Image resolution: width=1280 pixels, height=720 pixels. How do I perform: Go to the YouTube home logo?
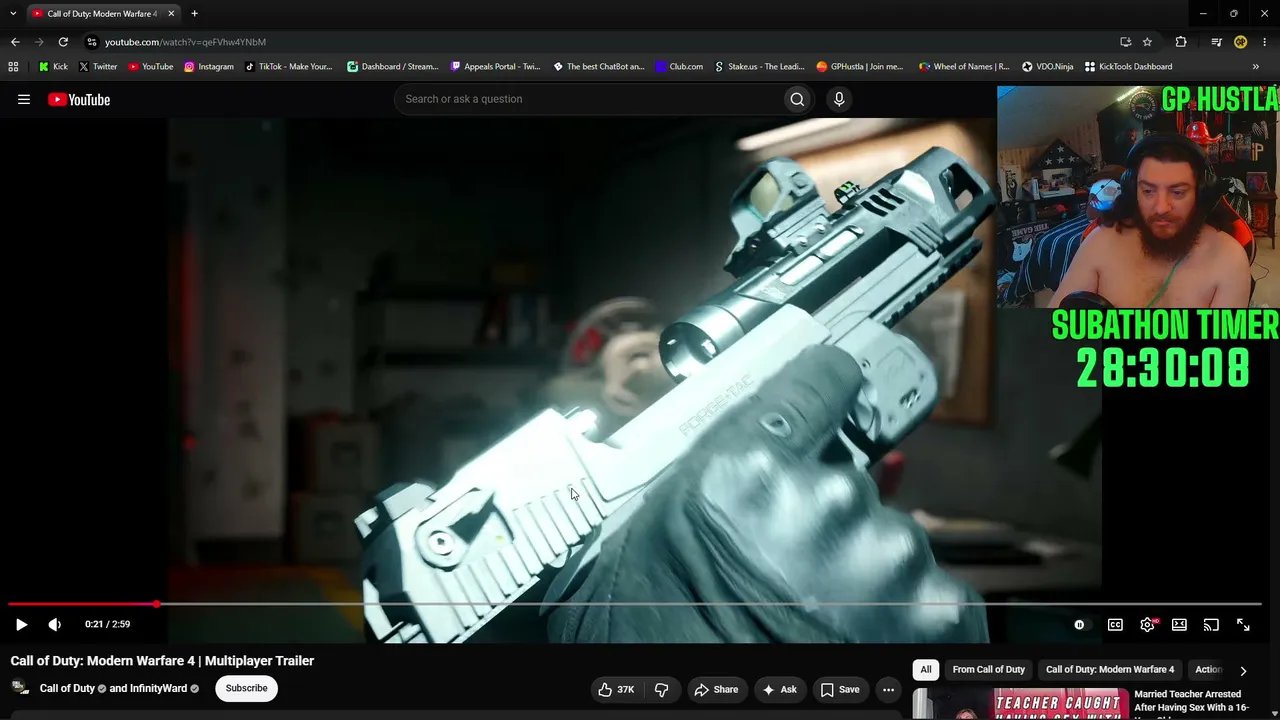79,99
